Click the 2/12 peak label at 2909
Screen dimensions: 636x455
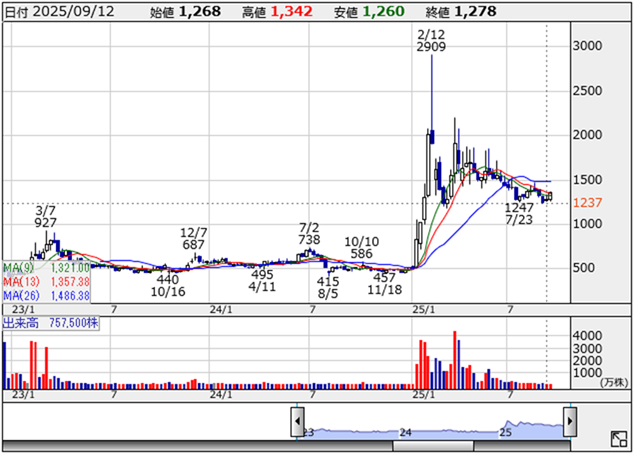click(x=430, y=41)
